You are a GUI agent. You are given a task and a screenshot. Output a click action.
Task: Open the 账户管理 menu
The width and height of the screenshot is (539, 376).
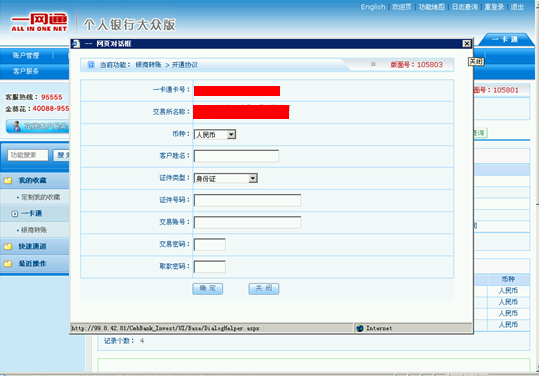tap(26, 55)
